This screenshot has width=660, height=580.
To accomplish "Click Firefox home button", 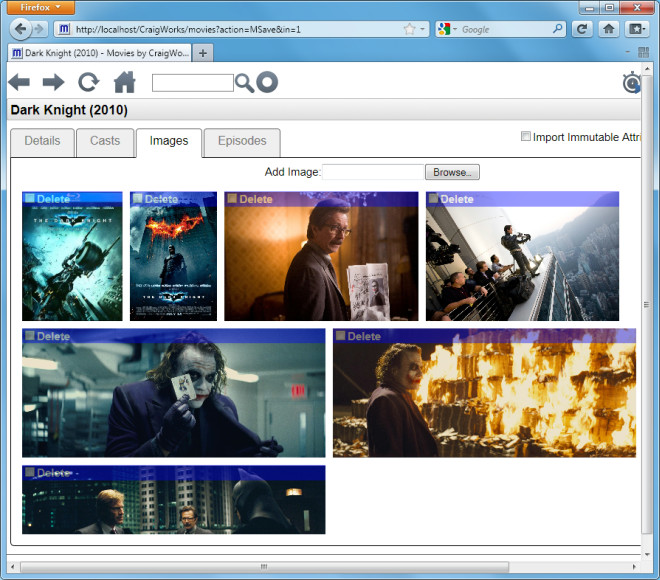I will click(609, 29).
